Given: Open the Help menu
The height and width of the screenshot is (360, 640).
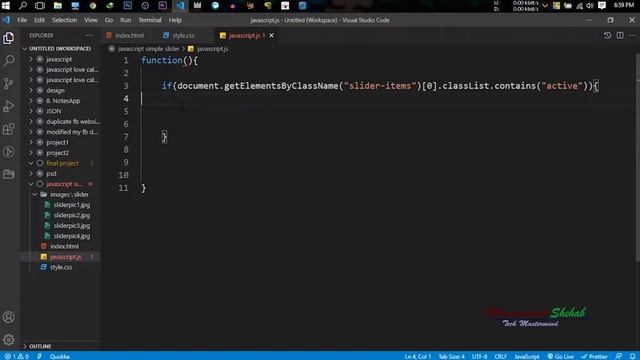Looking at the screenshot, I should [x=175, y=20].
